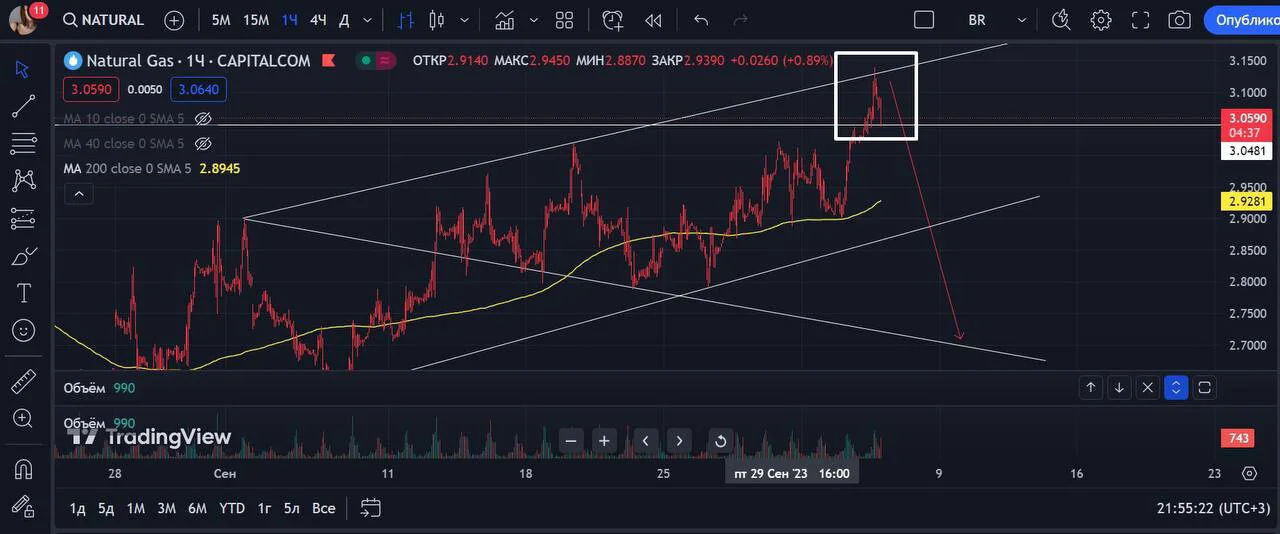Open indicator templates grid
The image size is (1280, 534).
[x=564, y=20]
